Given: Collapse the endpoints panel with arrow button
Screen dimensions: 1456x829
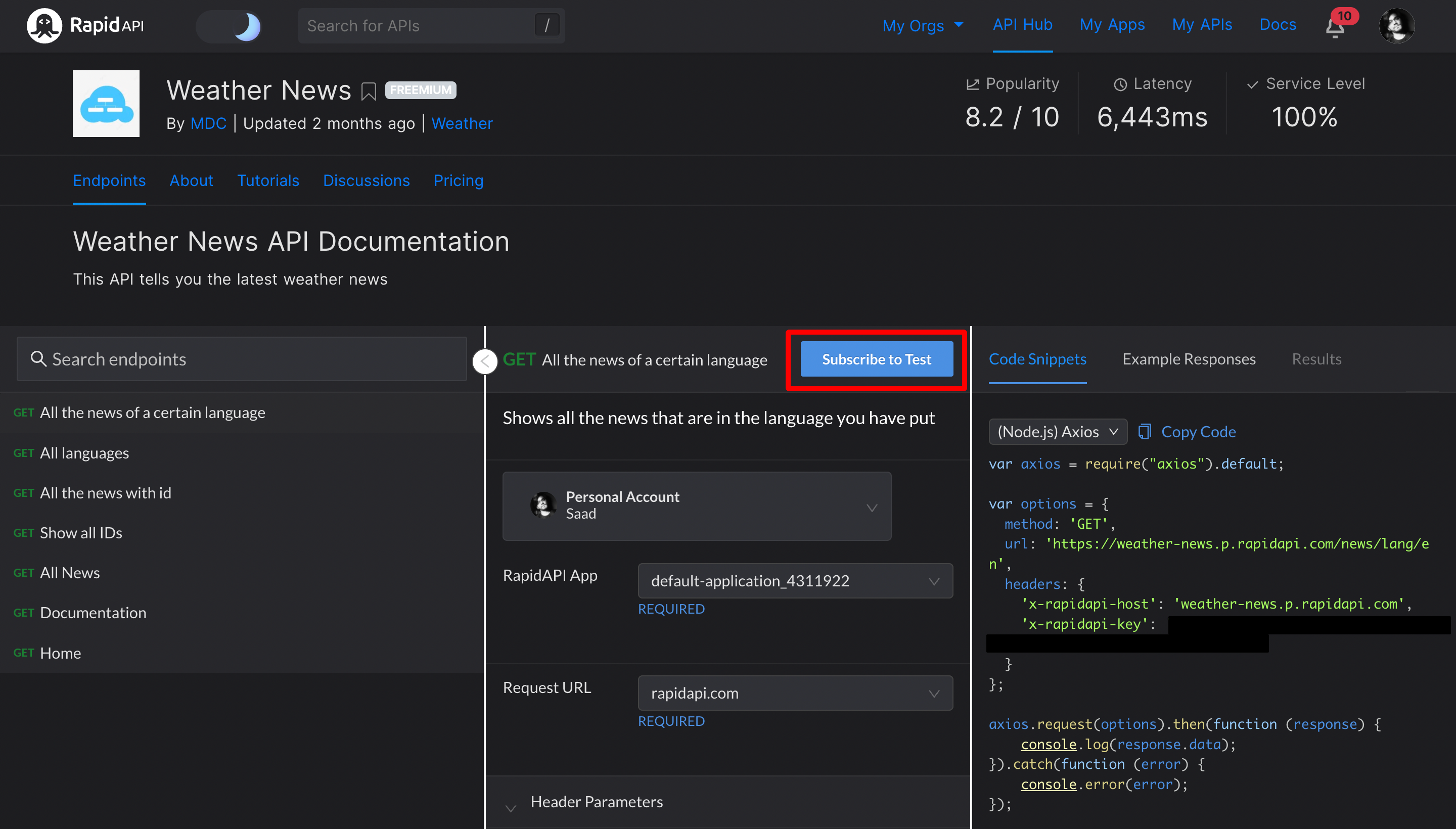Looking at the screenshot, I should click(x=485, y=360).
